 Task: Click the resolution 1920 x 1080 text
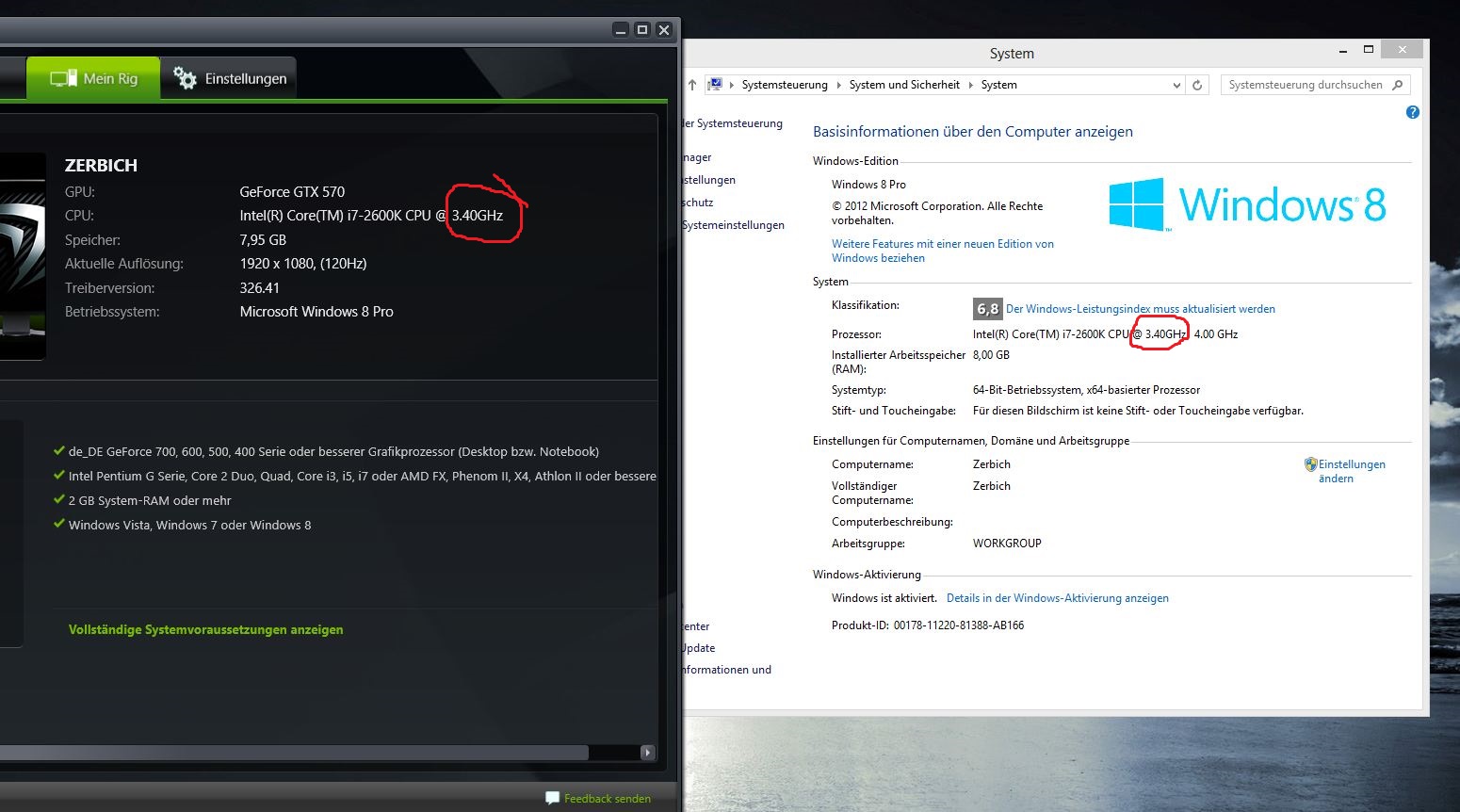point(302,264)
